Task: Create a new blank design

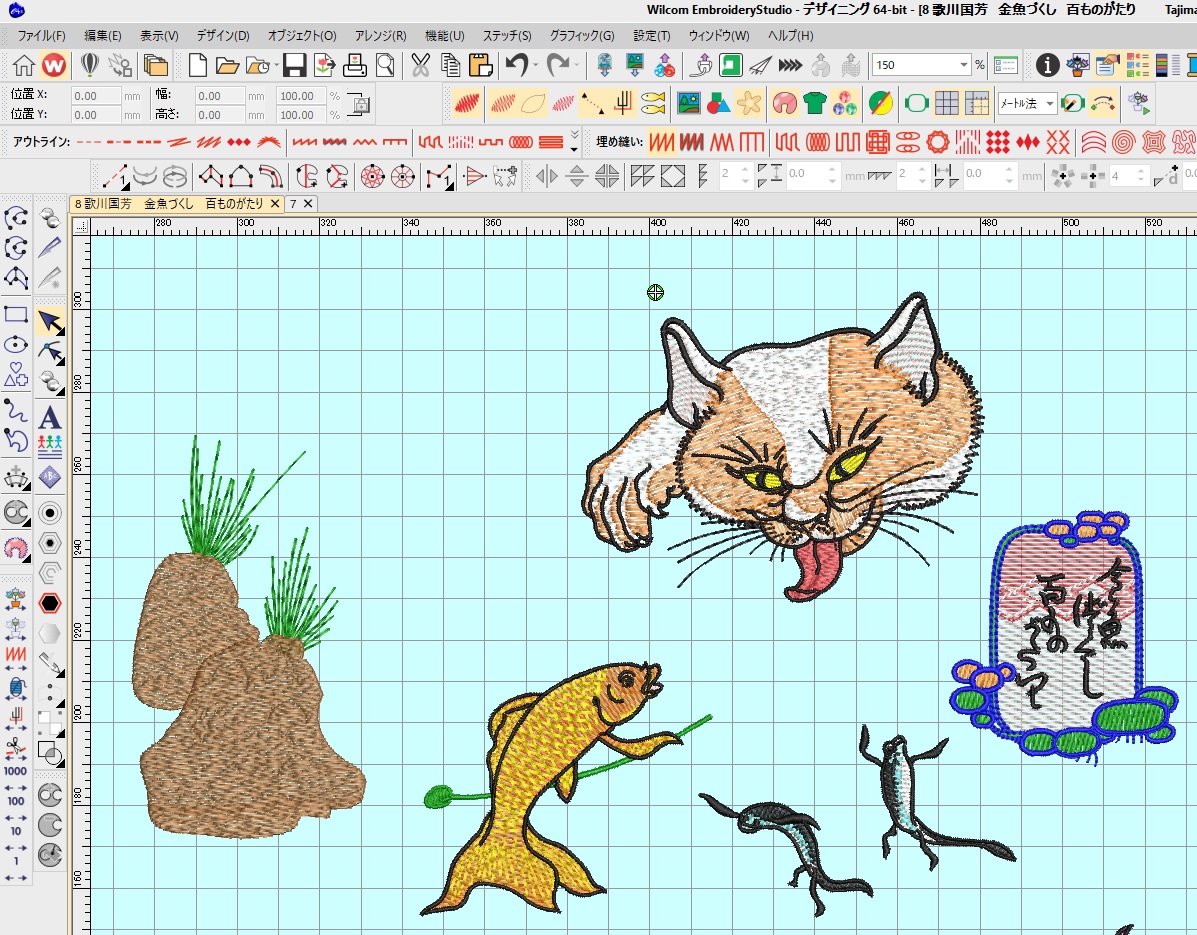Action: click(x=198, y=65)
